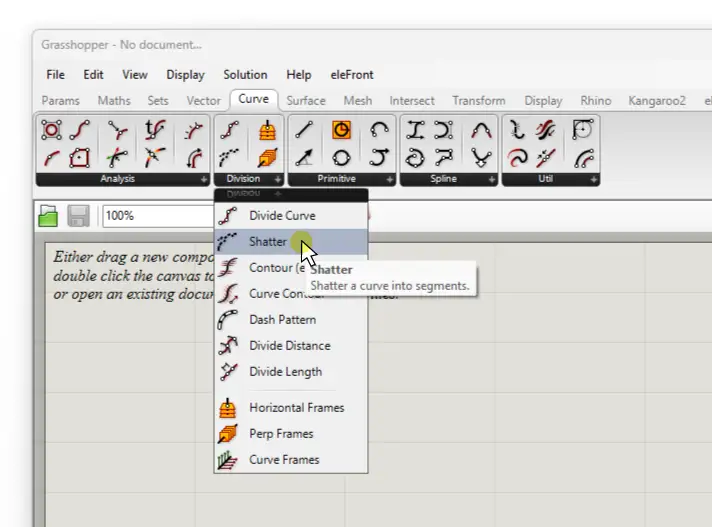Switch to the Vector tab

pos(203,100)
